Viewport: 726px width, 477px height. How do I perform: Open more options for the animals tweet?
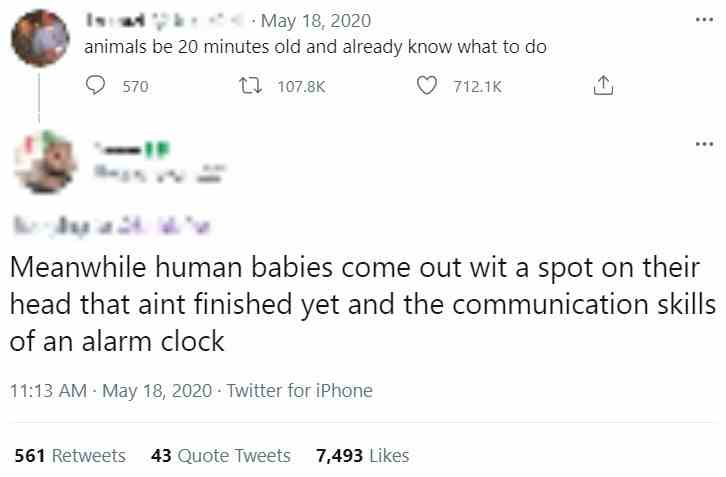pos(704,20)
